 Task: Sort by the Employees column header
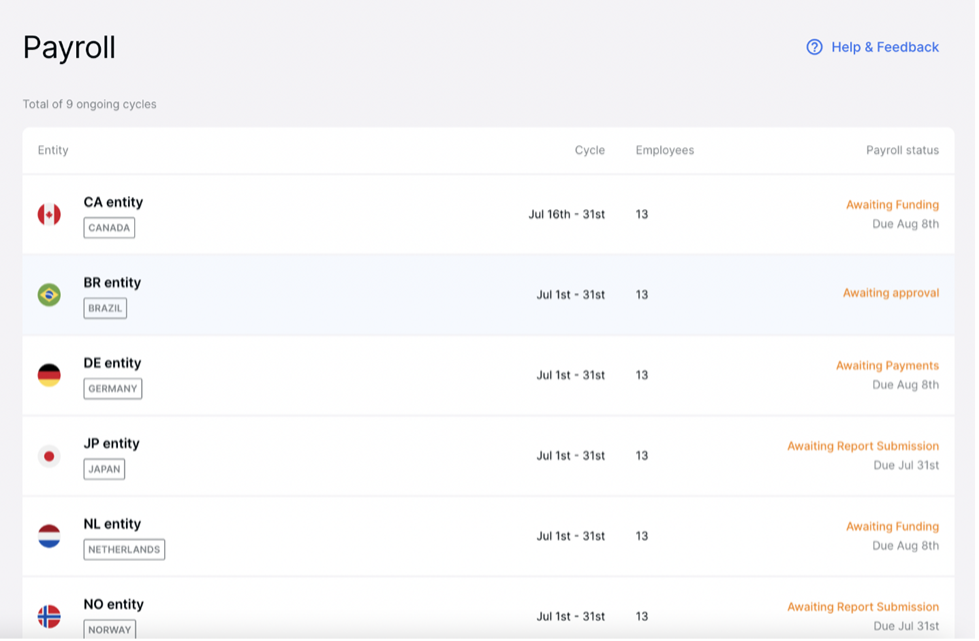[x=665, y=150]
